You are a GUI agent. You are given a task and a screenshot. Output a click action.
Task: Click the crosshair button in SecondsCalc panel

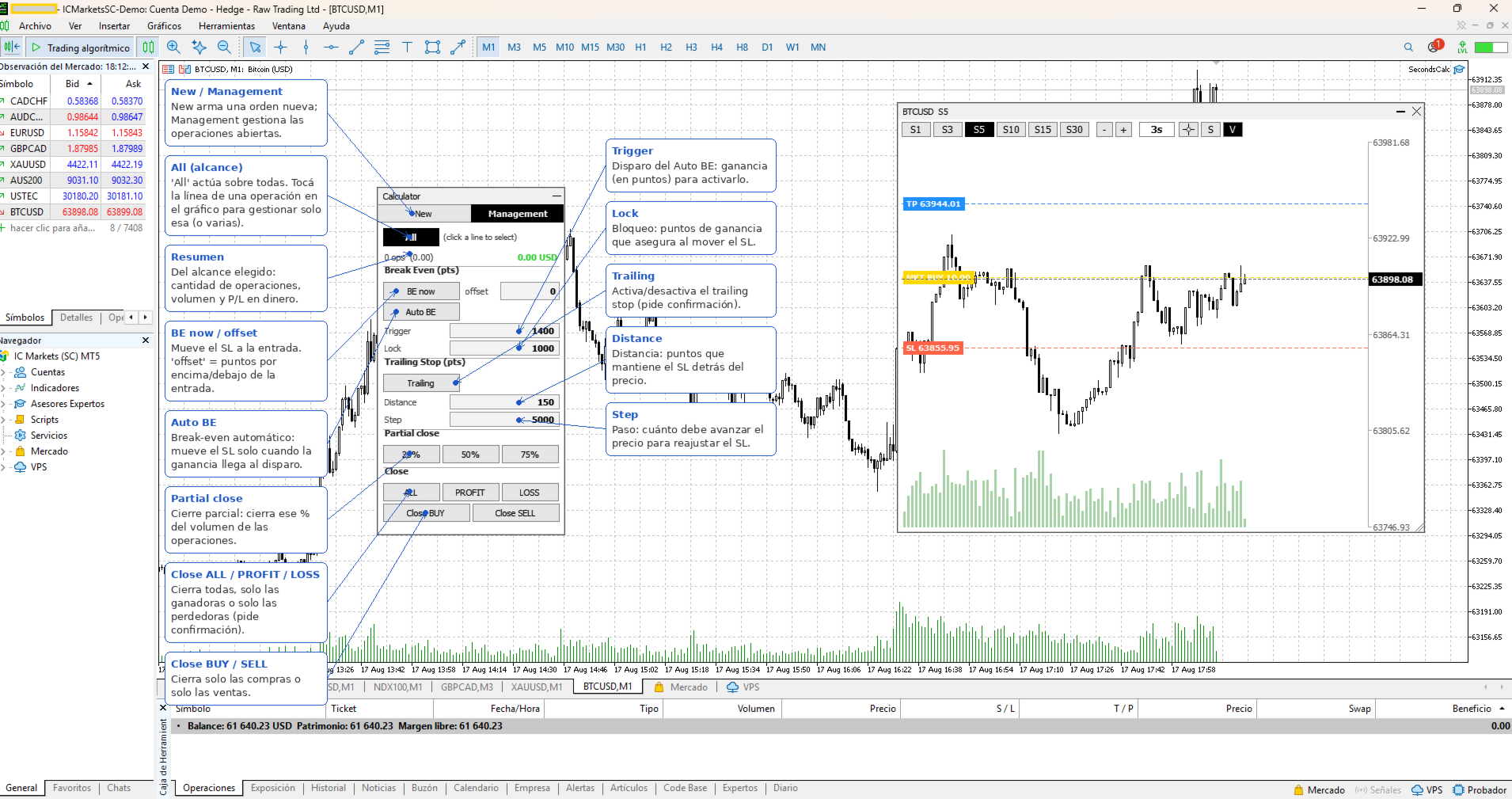tap(1188, 130)
